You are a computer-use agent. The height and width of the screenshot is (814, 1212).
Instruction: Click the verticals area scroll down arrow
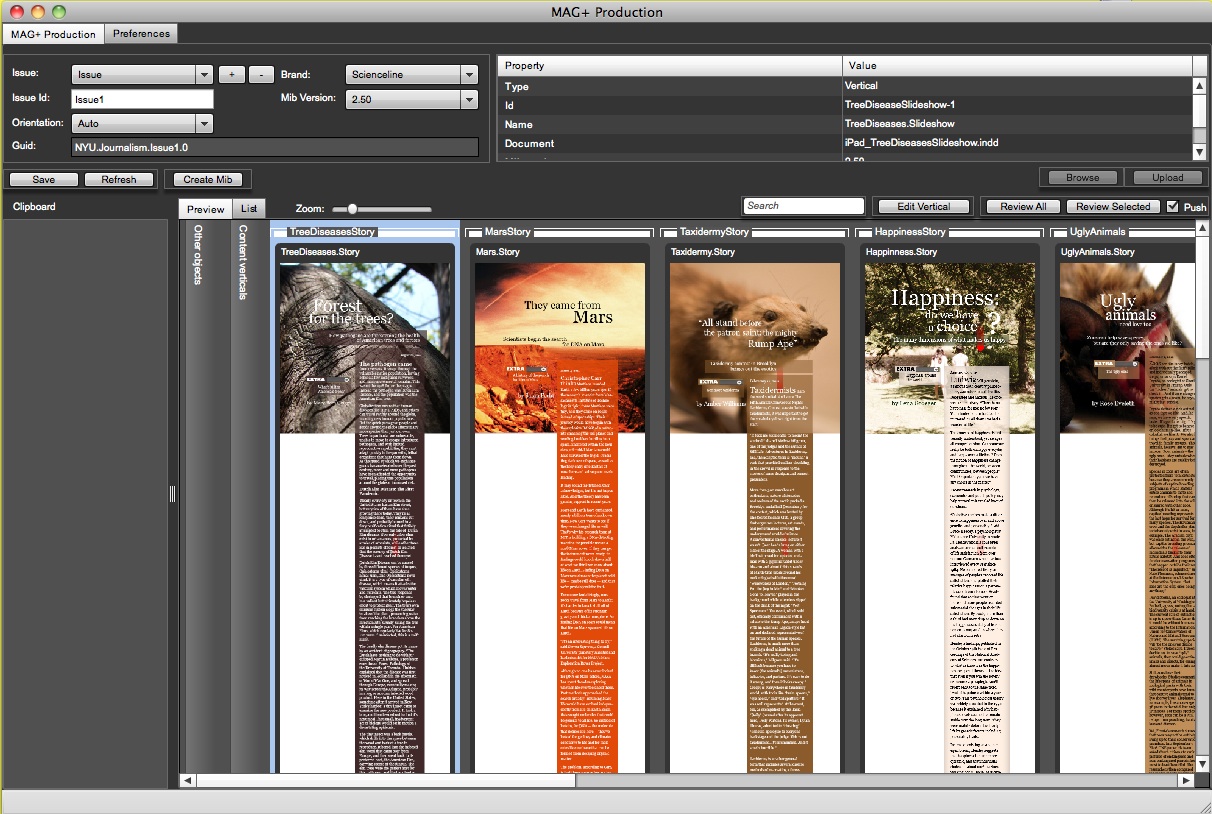(x=1202, y=765)
